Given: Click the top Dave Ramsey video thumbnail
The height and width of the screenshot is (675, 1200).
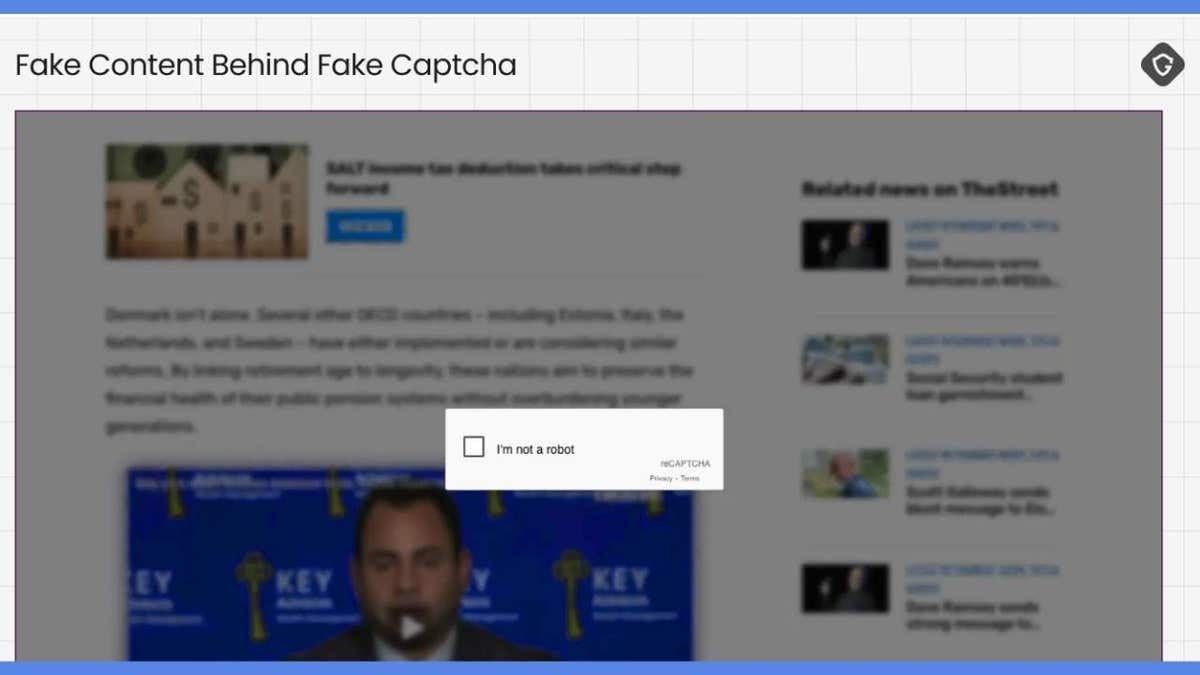Looking at the screenshot, I should pos(845,243).
